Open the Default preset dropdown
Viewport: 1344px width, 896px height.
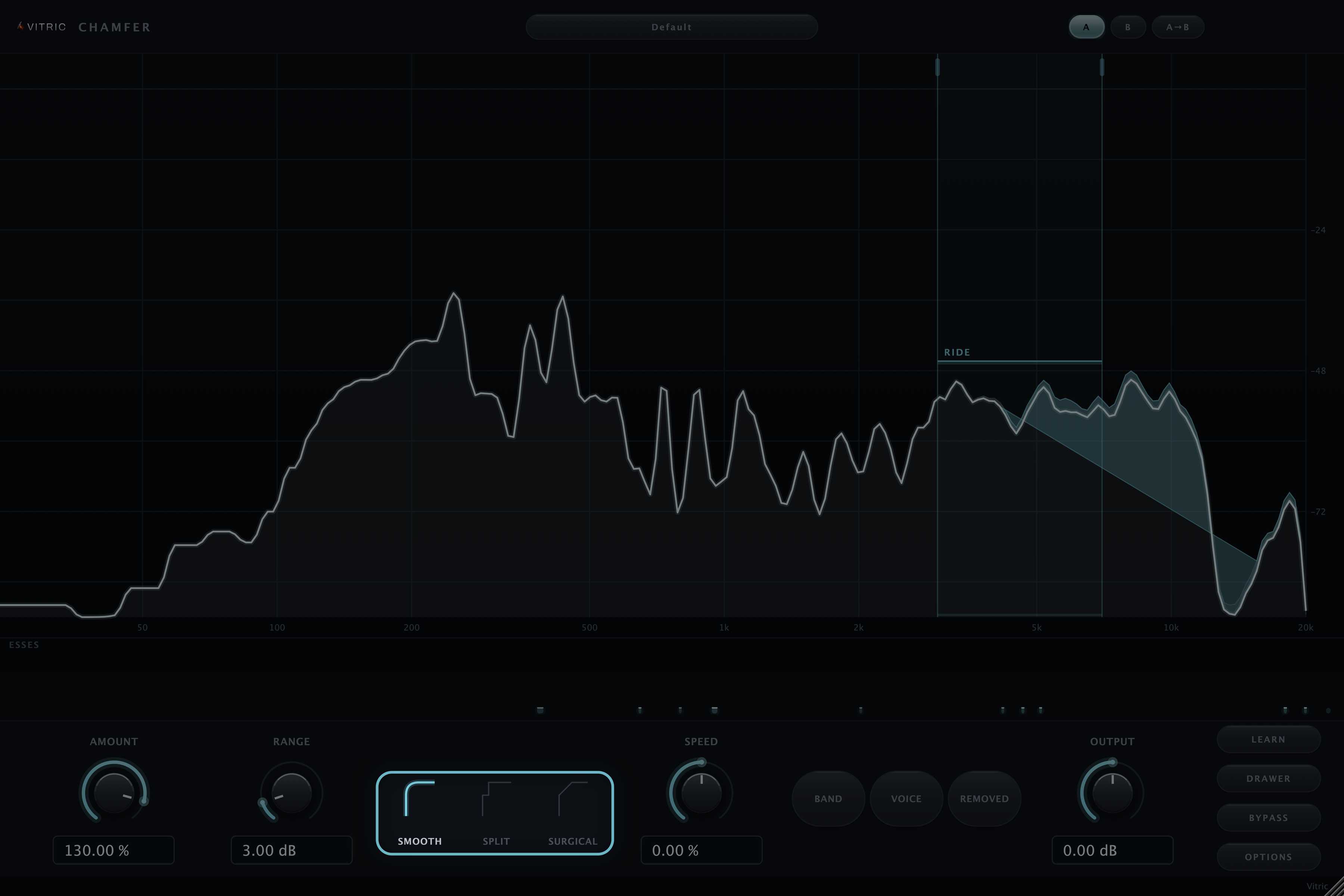coord(671,27)
